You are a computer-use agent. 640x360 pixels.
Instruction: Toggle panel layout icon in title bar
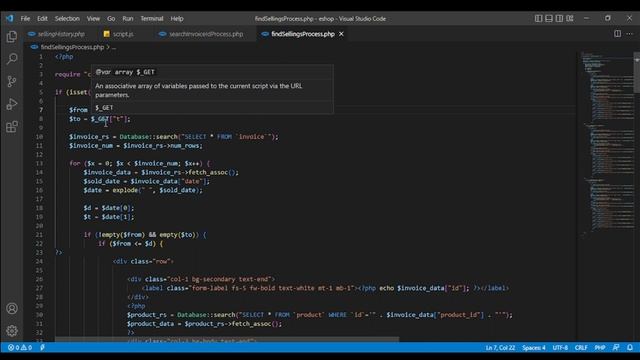click(x=549, y=18)
